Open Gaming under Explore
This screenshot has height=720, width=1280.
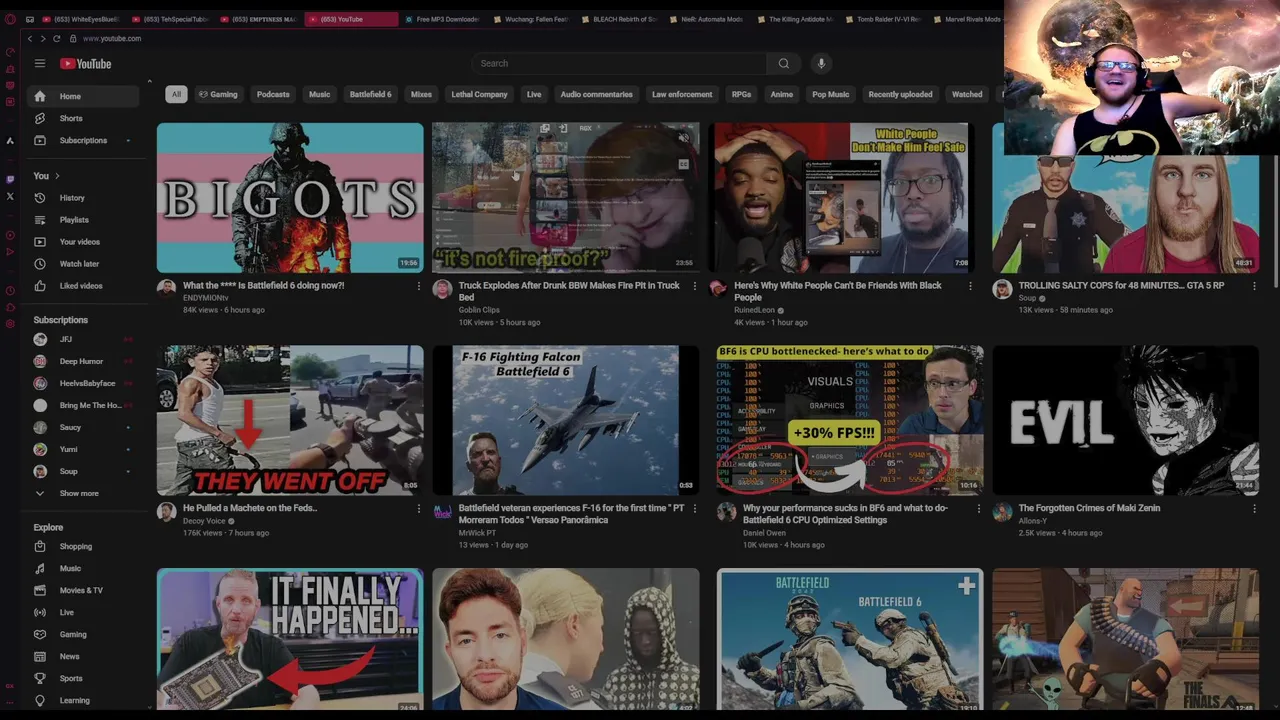pyautogui.click(x=85, y=634)
